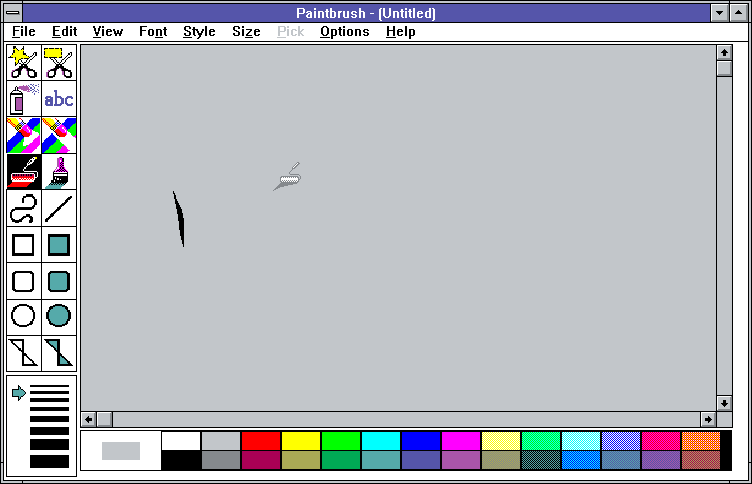
Task: Select the Filled Rounded Box tool
Action: [x=59, y=281]
